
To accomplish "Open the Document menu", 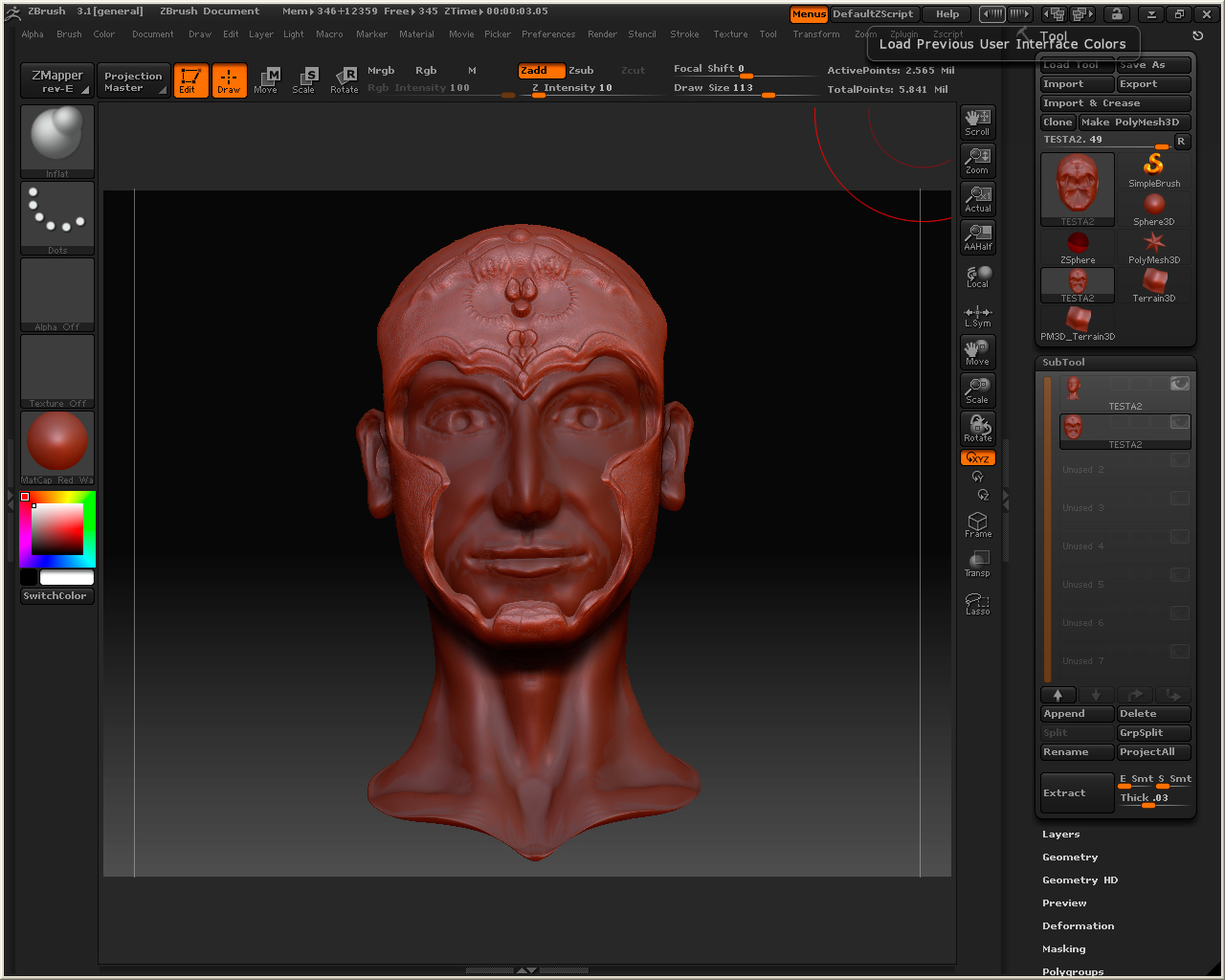I will 153,34.
